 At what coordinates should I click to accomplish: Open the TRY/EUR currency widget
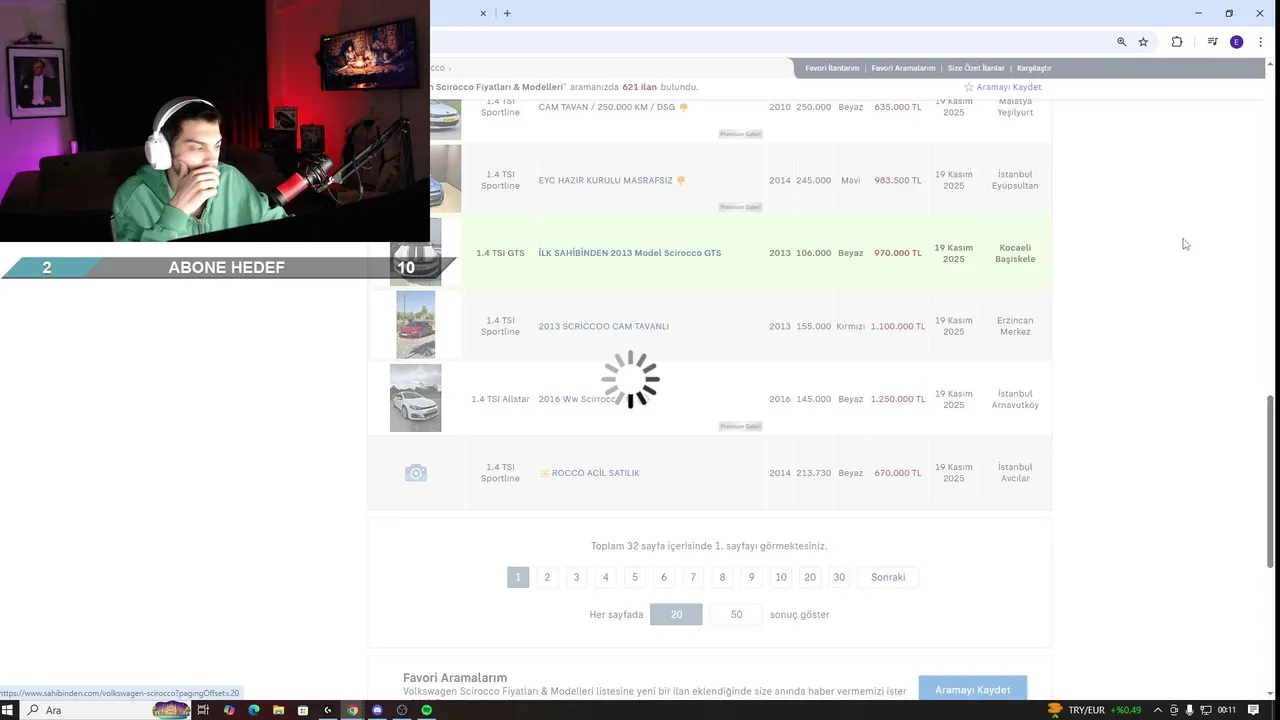coord(1094,710)
